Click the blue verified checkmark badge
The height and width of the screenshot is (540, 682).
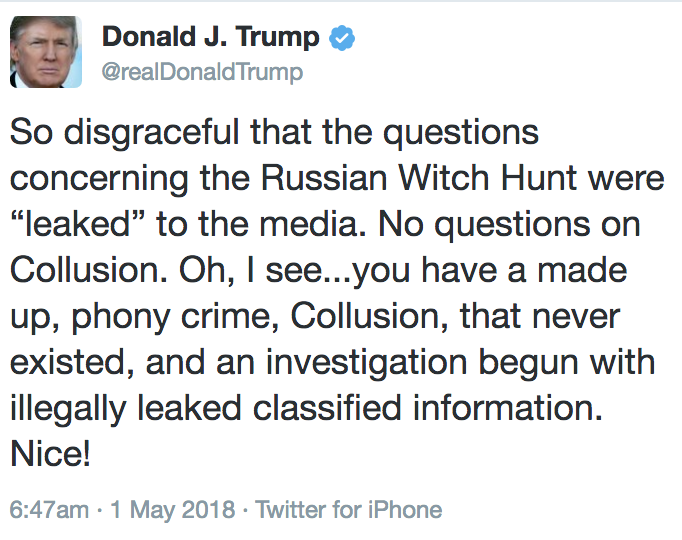coord(344,39)
